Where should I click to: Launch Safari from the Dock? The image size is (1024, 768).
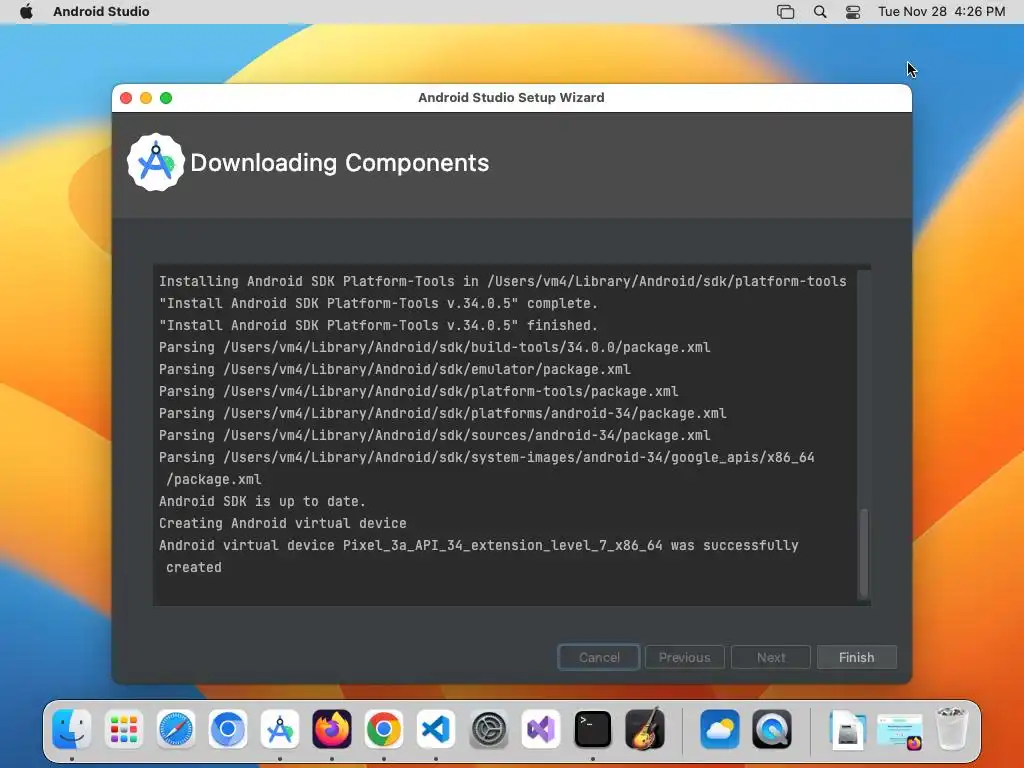pos(176,728)
